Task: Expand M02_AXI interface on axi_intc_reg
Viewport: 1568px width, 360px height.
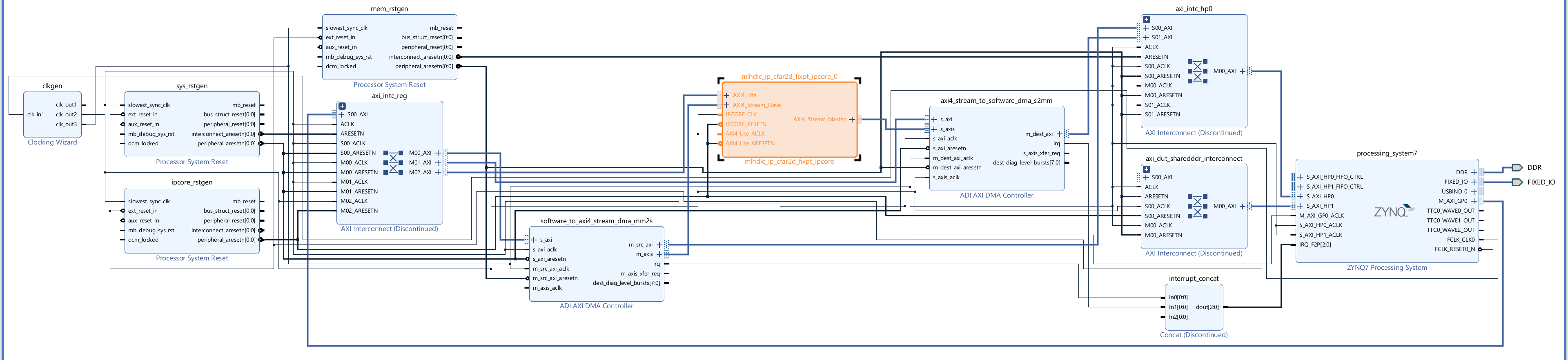Action: tap(438, 173)
